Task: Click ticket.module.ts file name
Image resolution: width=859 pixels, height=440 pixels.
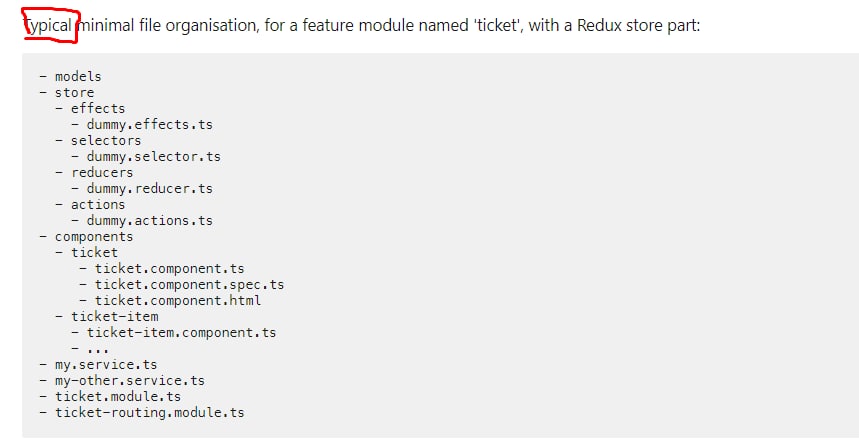Action: point(118,397)
